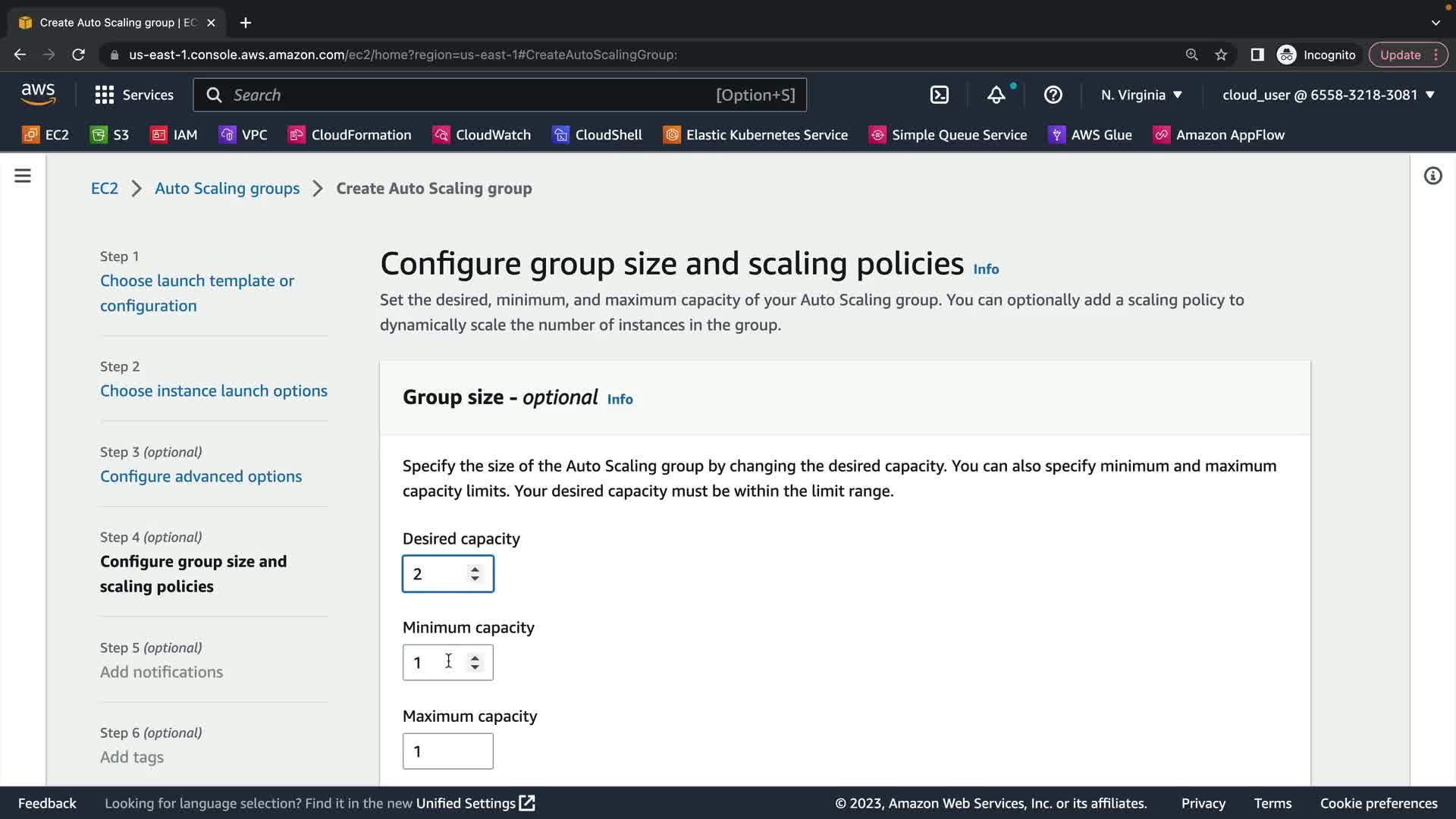Viewport: 1456px width, 819px height.
Task: Open a new browser tab
Action: 246,23
